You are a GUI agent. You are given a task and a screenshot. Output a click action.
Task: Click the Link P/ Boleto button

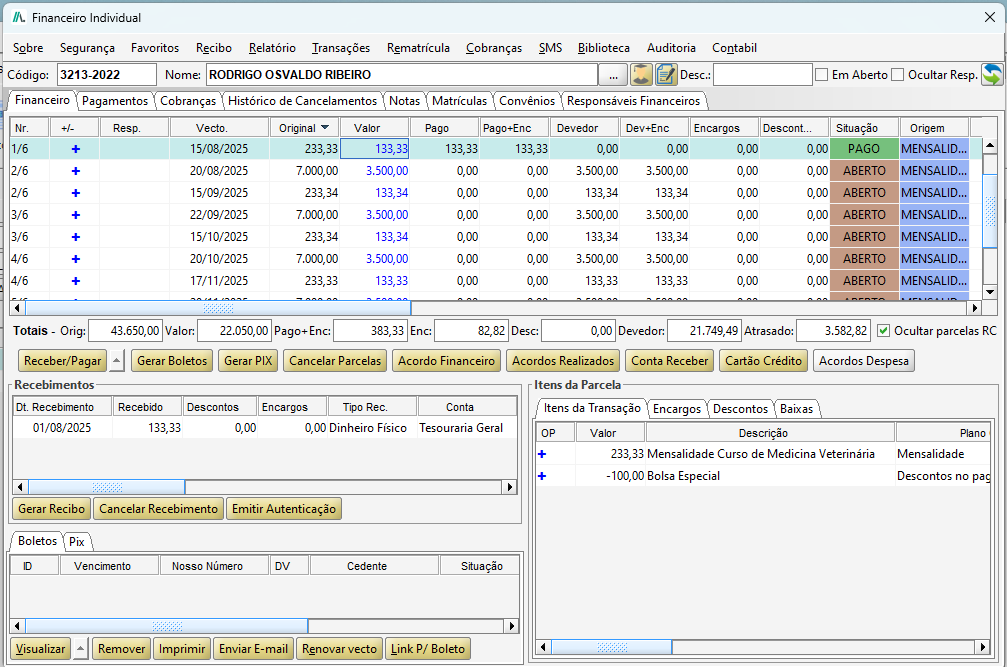[428, 648]
